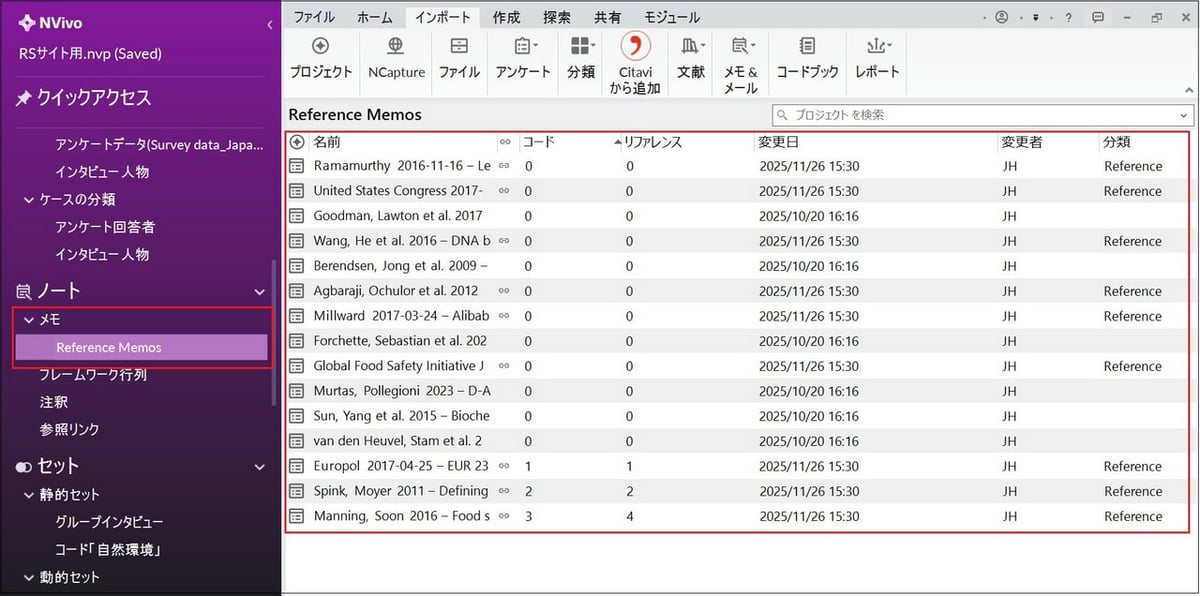The height and width of the screenshot is (596, 1200).
Task: Switch to the ホーム tab
Action: point(374,16)
